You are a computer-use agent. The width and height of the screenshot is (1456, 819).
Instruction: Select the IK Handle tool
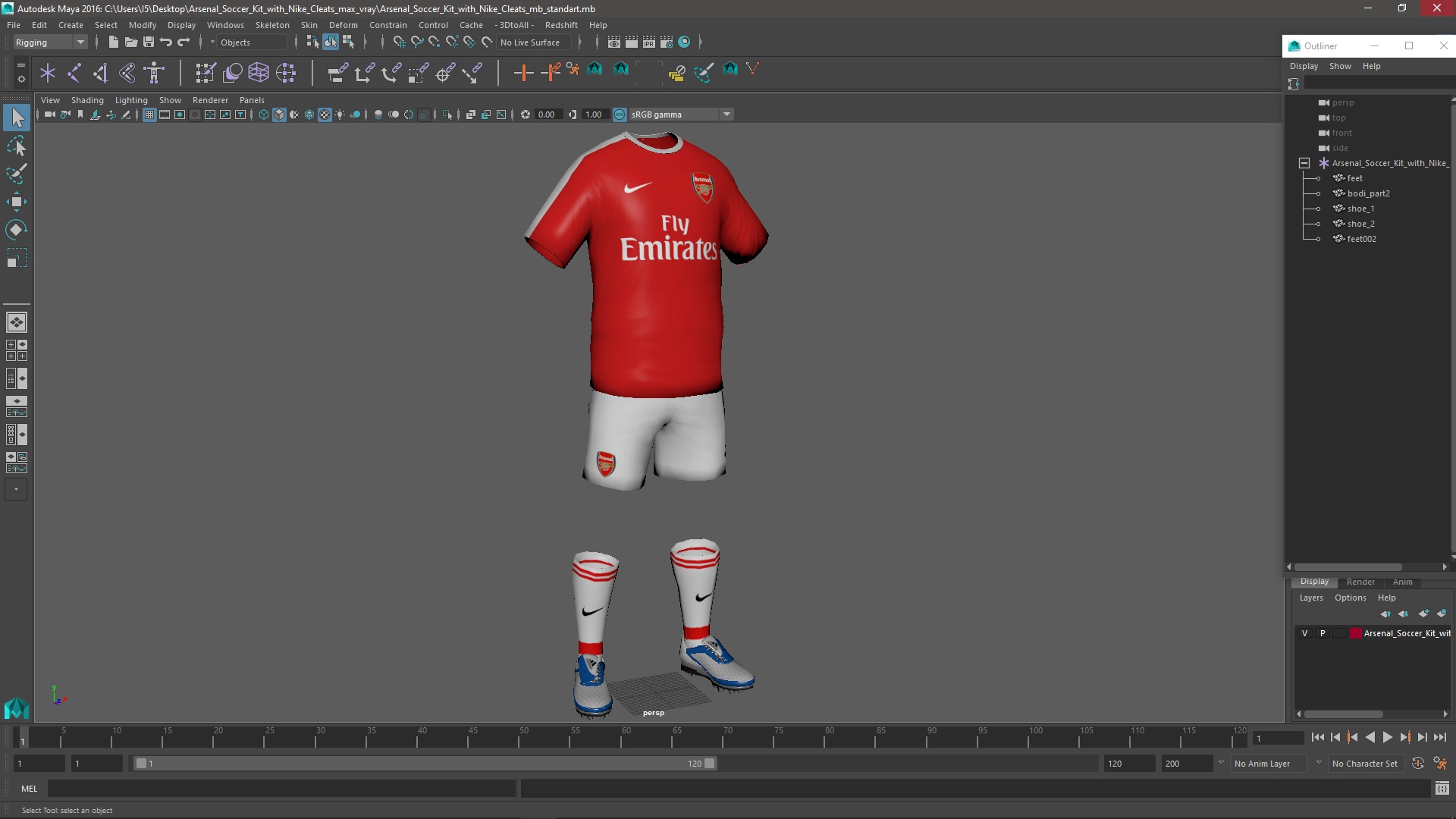tap(101, 73)
